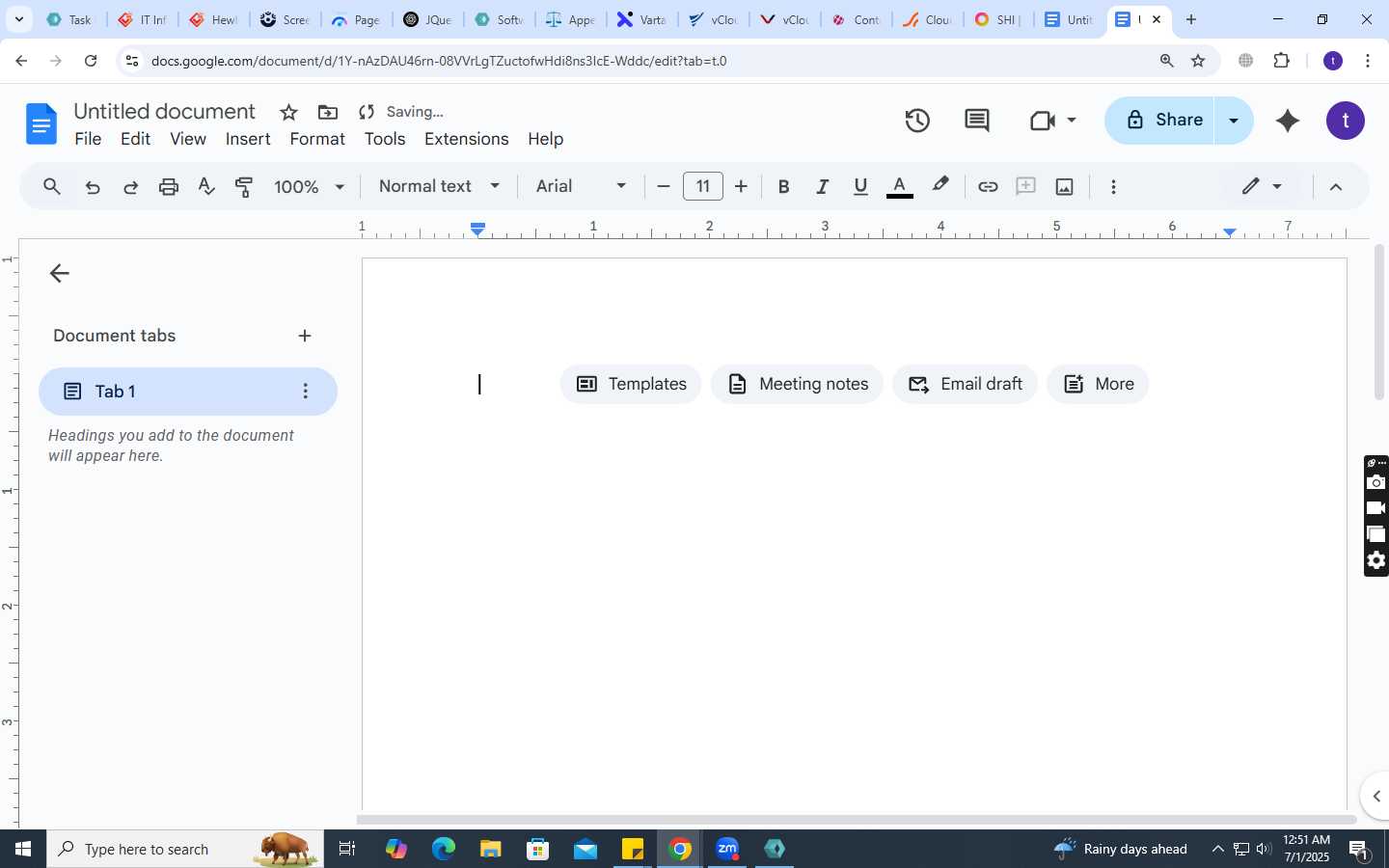Run spelling and grammar check
Viewport: 1389px width, 868px height.
(x=206, y=187)
